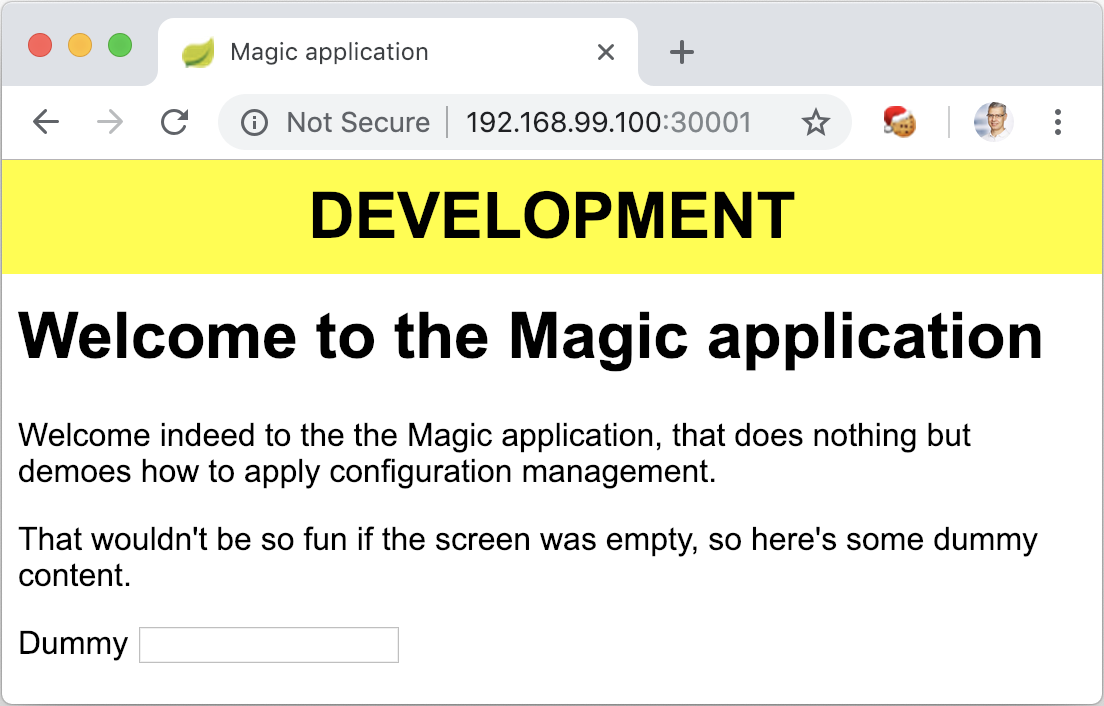Click the yellow DEVELOPMENT banner
The width and height of the screenshot is (1104, 706).
point(550,216)
